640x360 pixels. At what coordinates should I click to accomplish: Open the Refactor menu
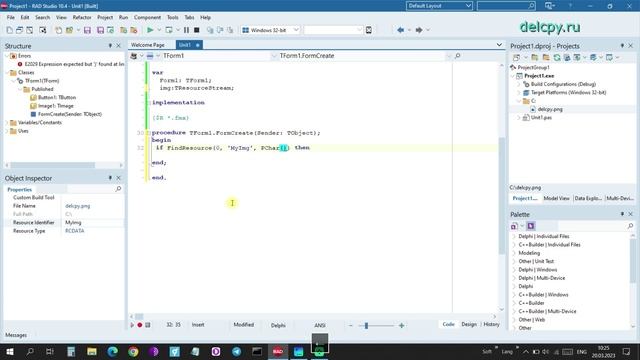[82, 18]
